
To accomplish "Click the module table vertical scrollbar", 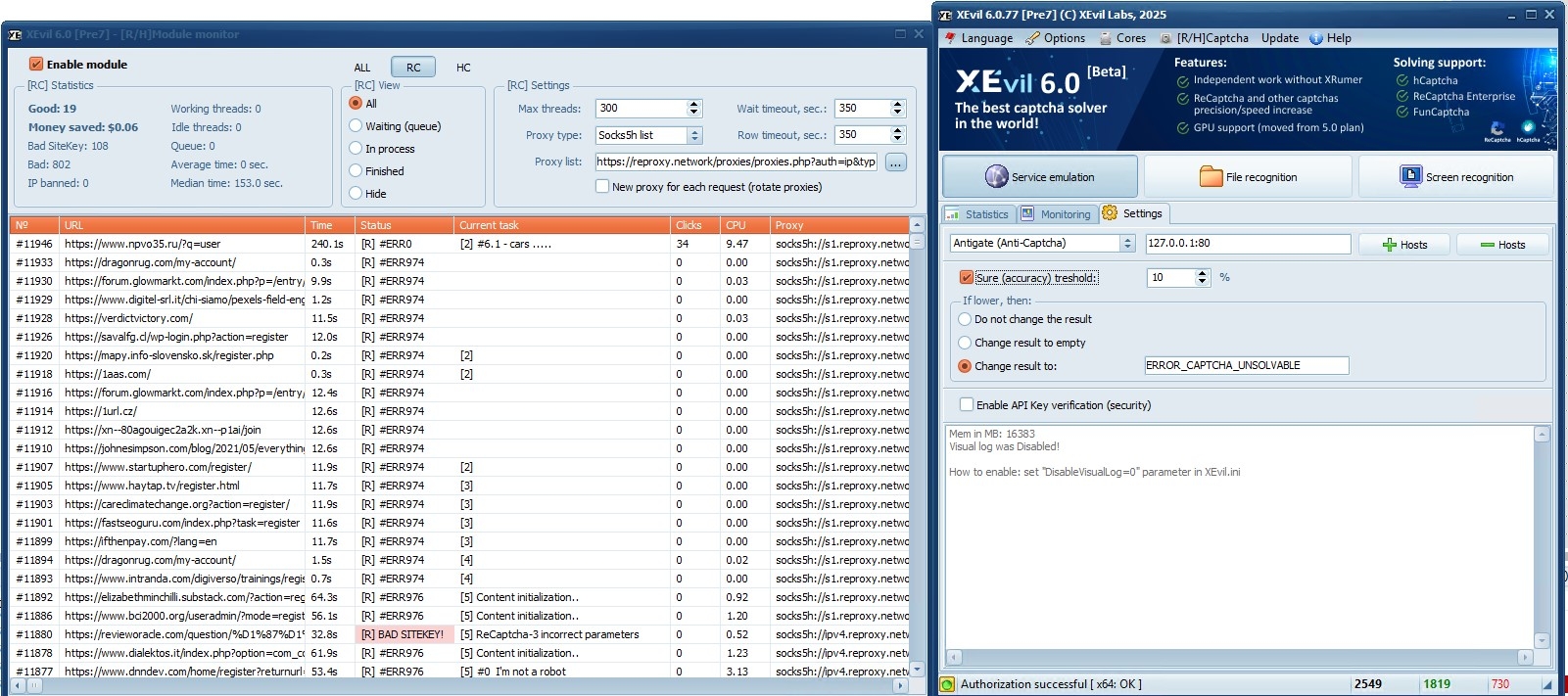I will coord(917,441).
